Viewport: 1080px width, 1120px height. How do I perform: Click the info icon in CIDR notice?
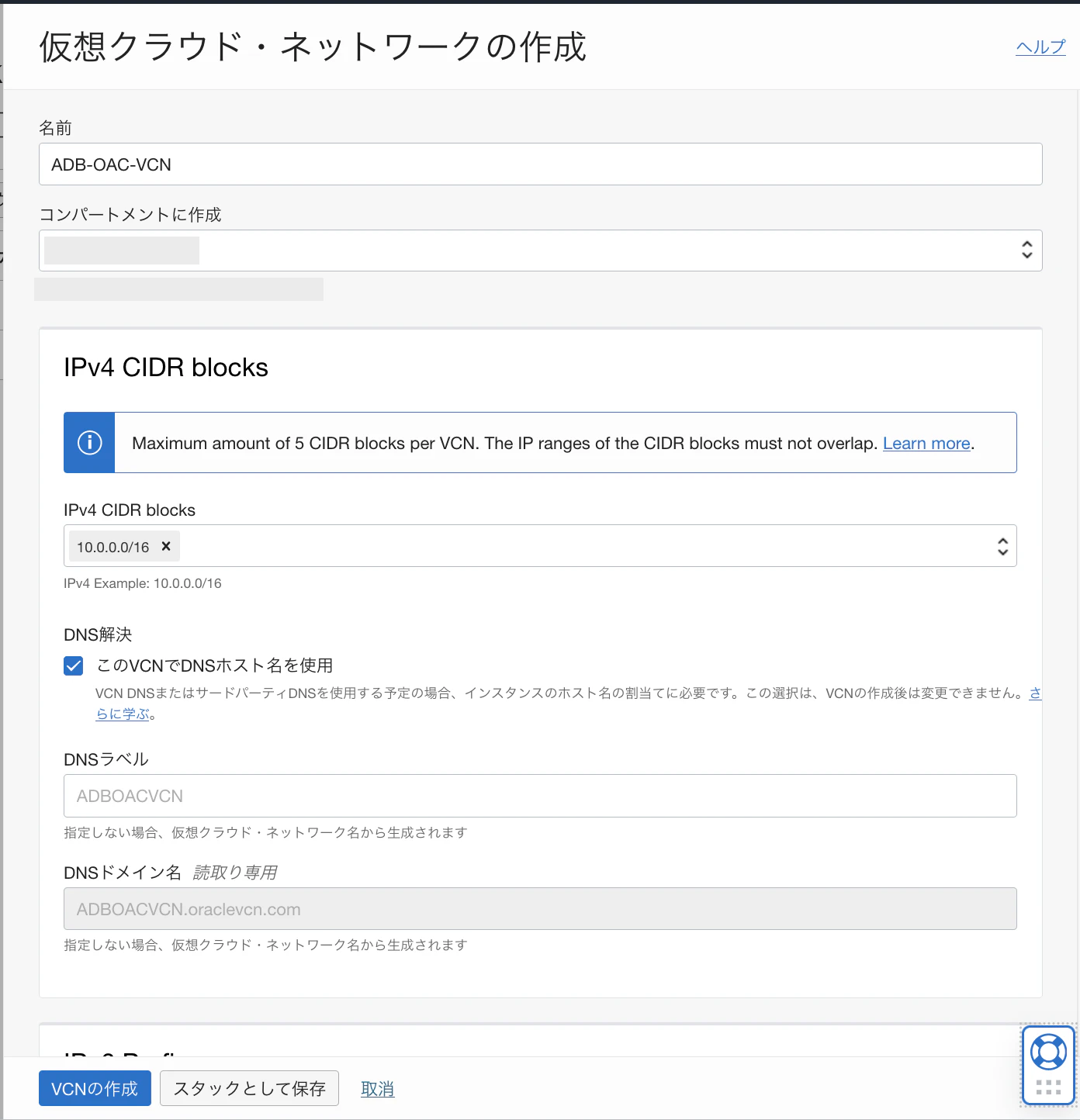pos(90,442)
